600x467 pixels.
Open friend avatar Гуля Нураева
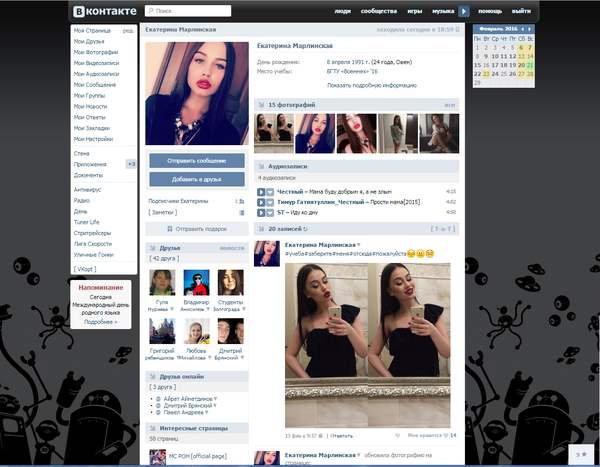(162, 282)
